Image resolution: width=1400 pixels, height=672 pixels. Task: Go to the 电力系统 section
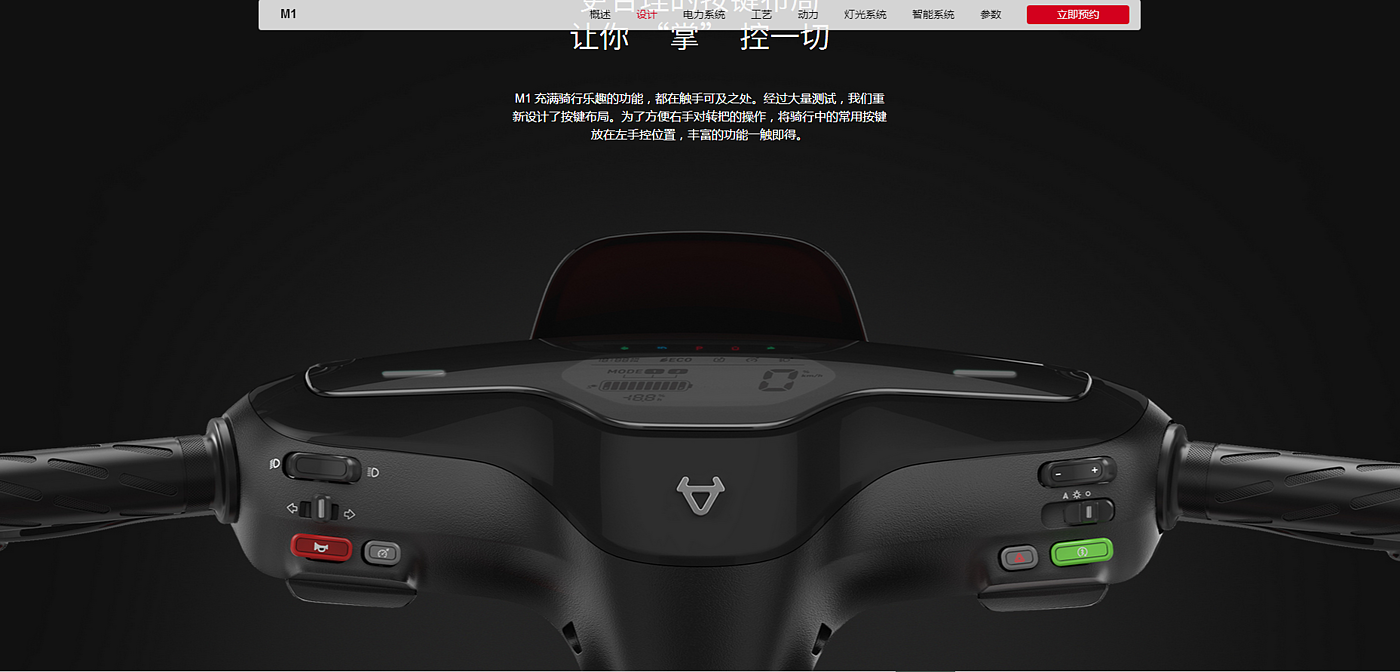(x=705, y=15)
